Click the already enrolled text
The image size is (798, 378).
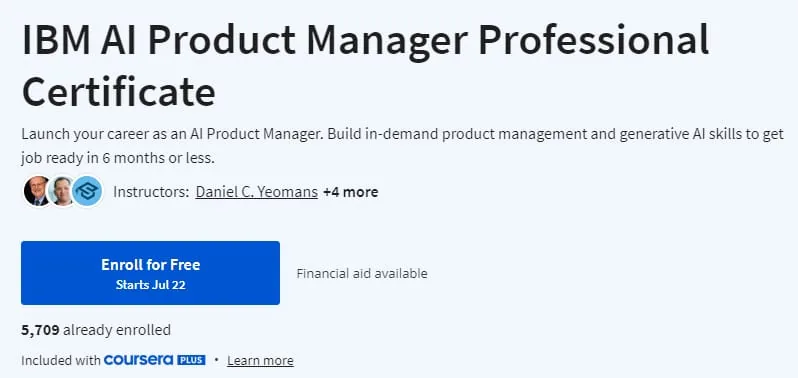point(117,330)
